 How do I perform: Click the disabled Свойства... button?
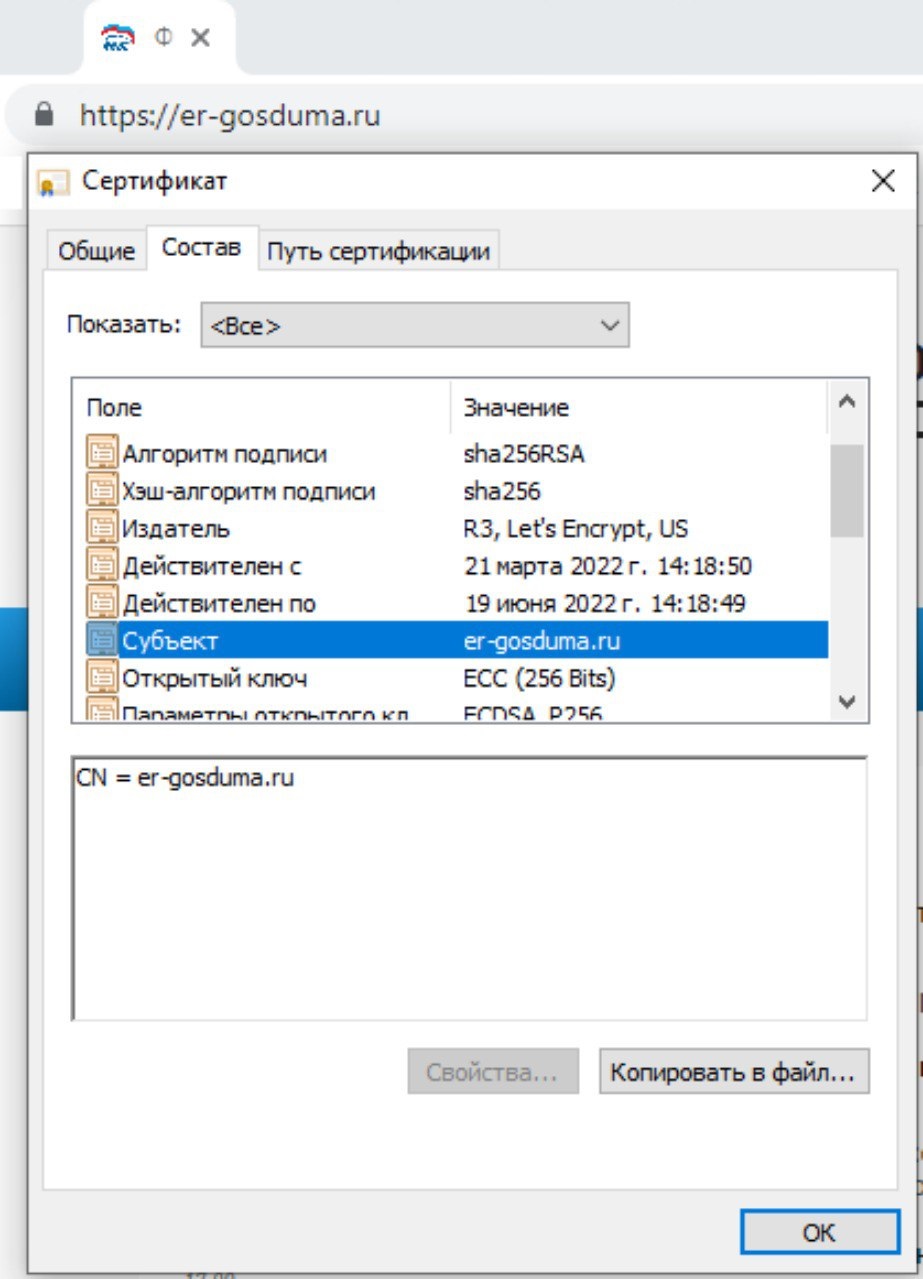click(x=493, y=1073)
